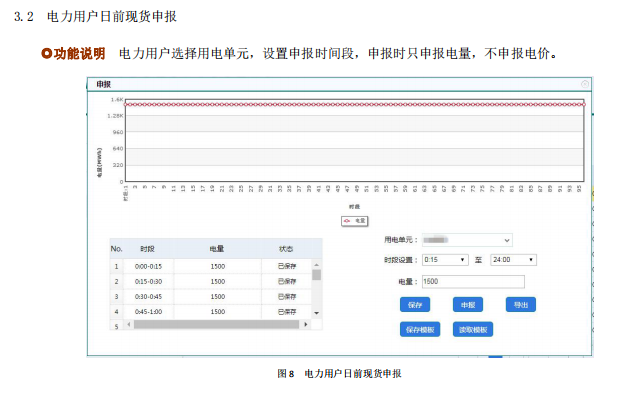Click the horizontal scrollbar right arrow
The image size is (628, 397).
306,324
